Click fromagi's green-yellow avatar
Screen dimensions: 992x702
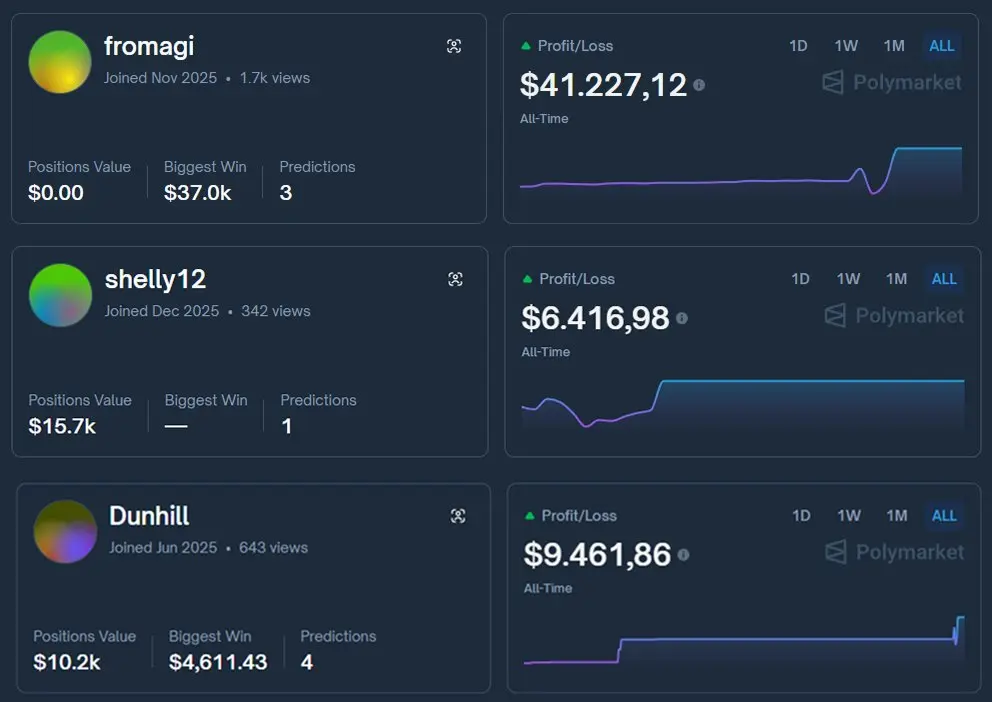pos(60,62)
